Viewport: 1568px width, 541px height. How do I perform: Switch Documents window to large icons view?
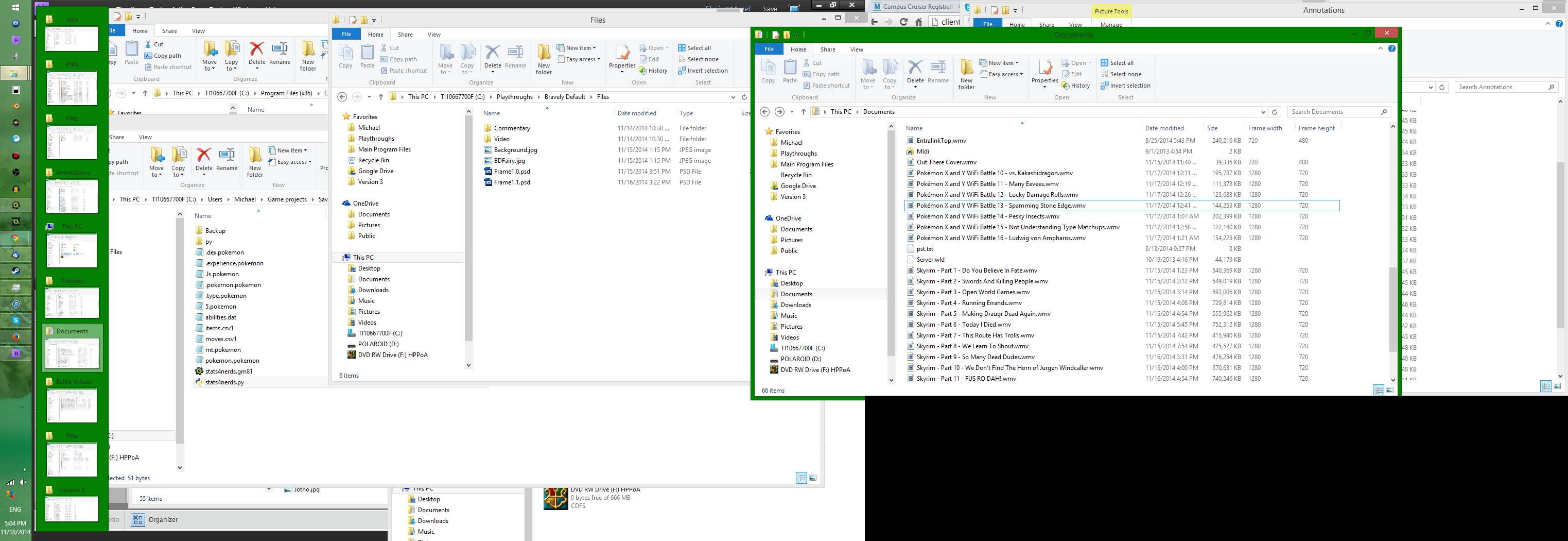pyautogui.click(x=1390, y=391)
